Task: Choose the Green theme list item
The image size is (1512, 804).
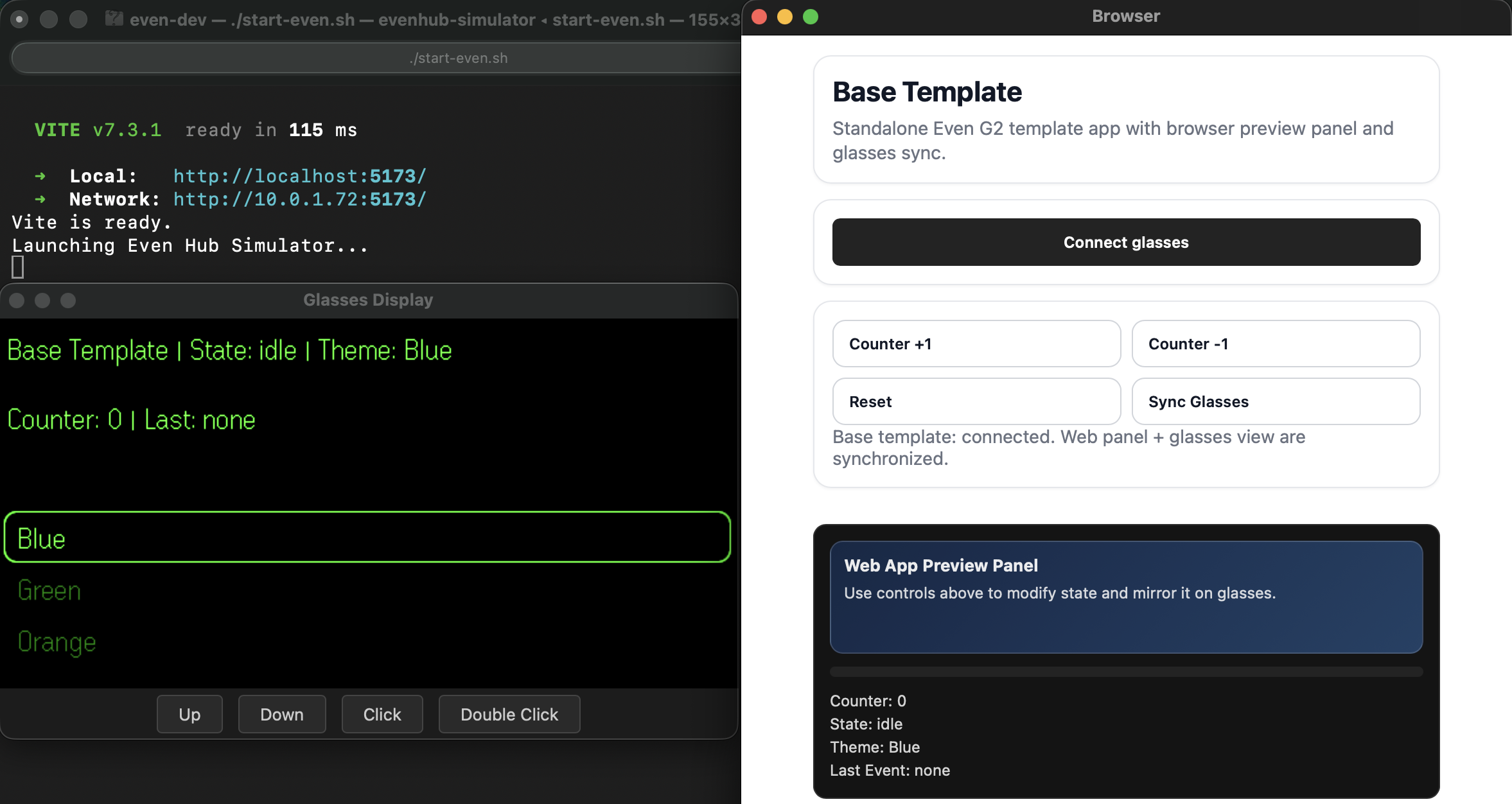Action: [x=367, y=591]
